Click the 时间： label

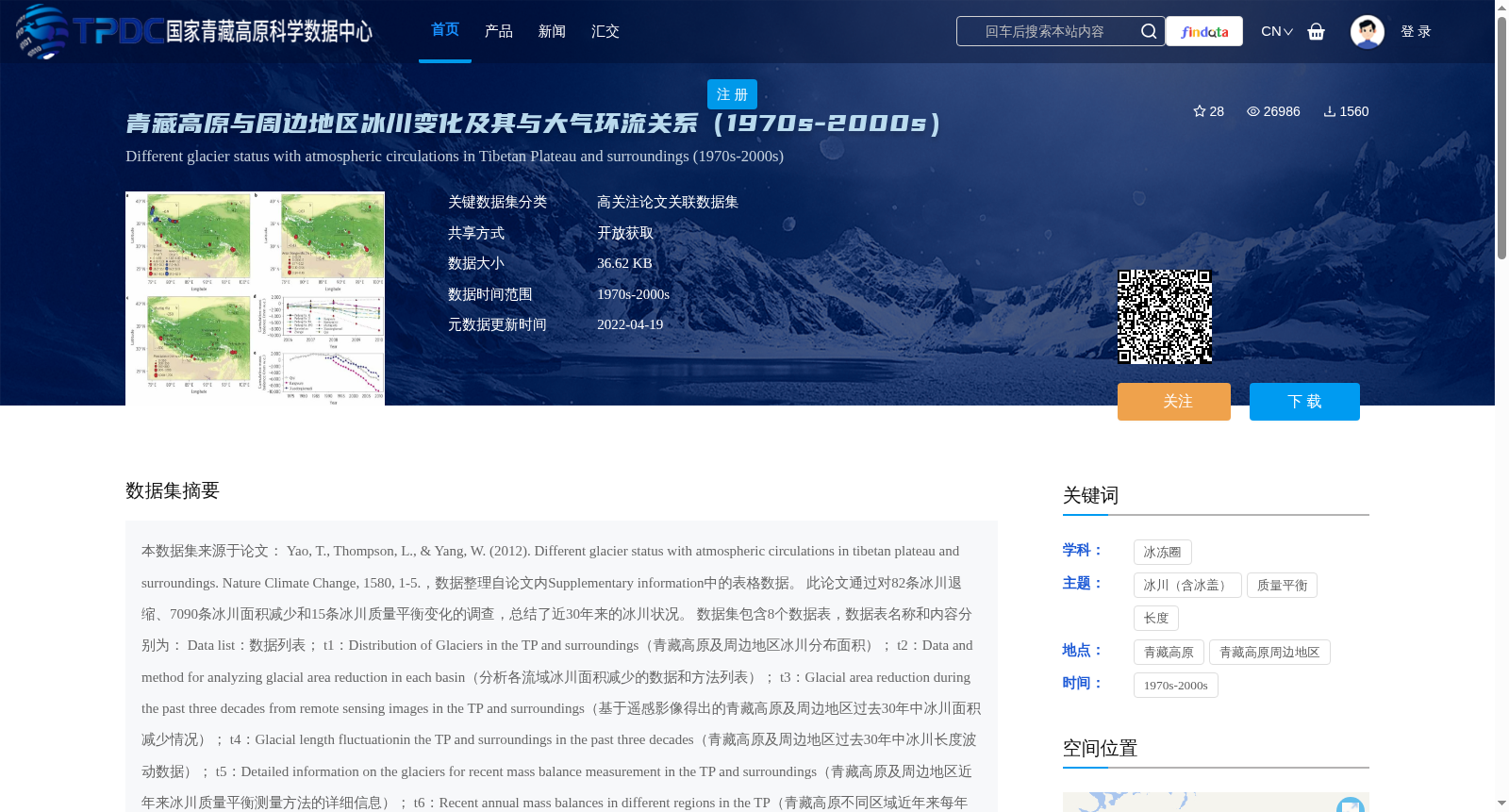[1083, 683]
